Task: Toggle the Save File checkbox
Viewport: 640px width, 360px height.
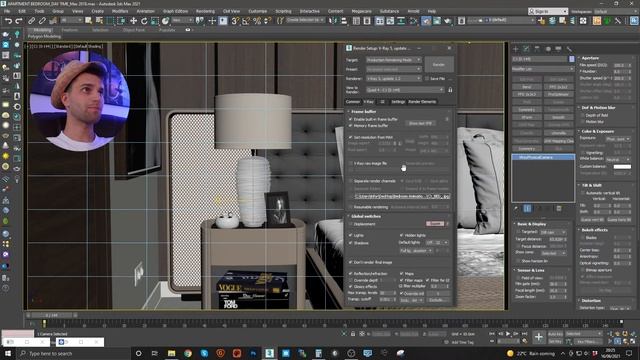Action: 427,78
